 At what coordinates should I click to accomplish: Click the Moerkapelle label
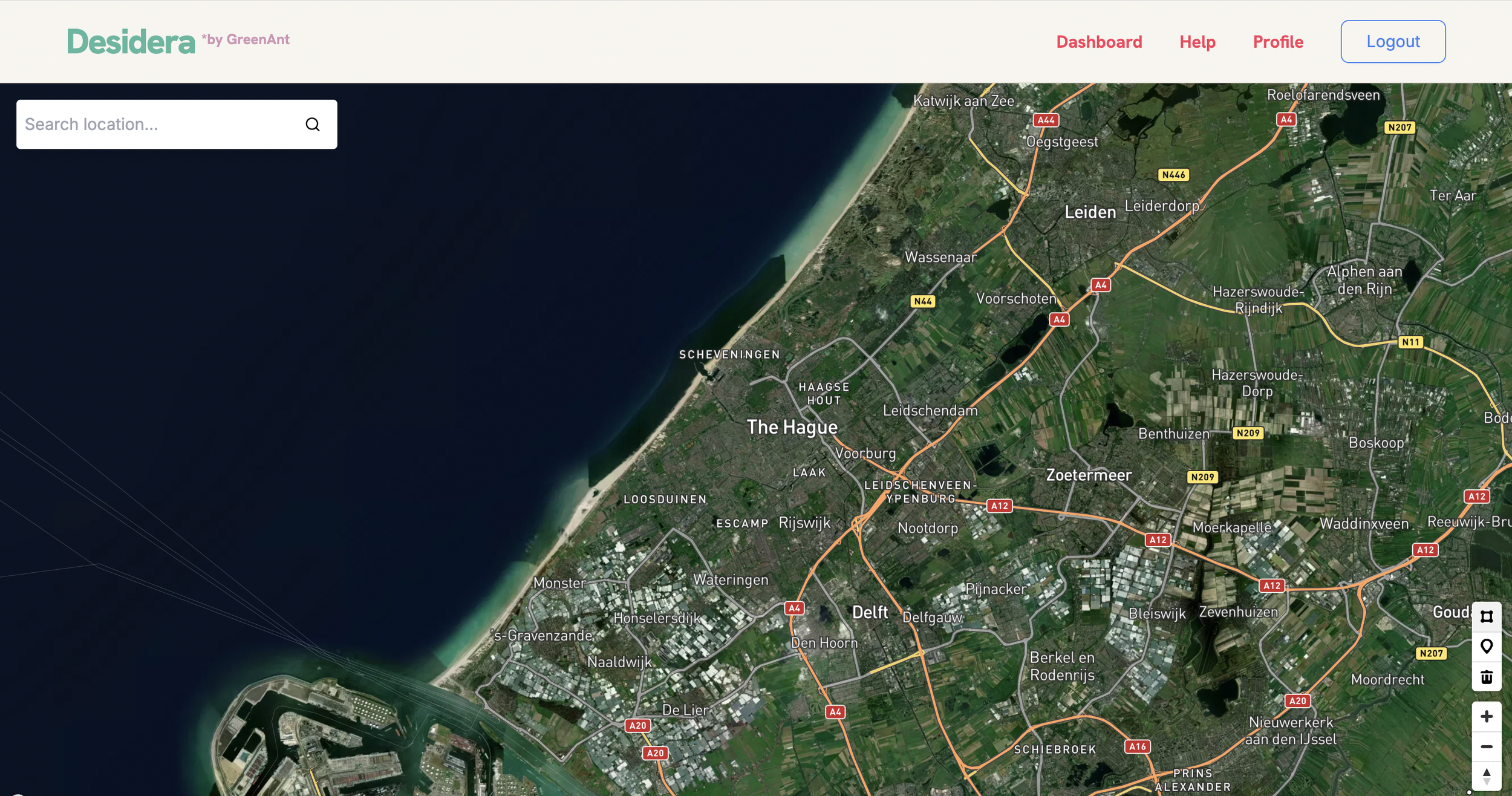tap(1232, 527)
